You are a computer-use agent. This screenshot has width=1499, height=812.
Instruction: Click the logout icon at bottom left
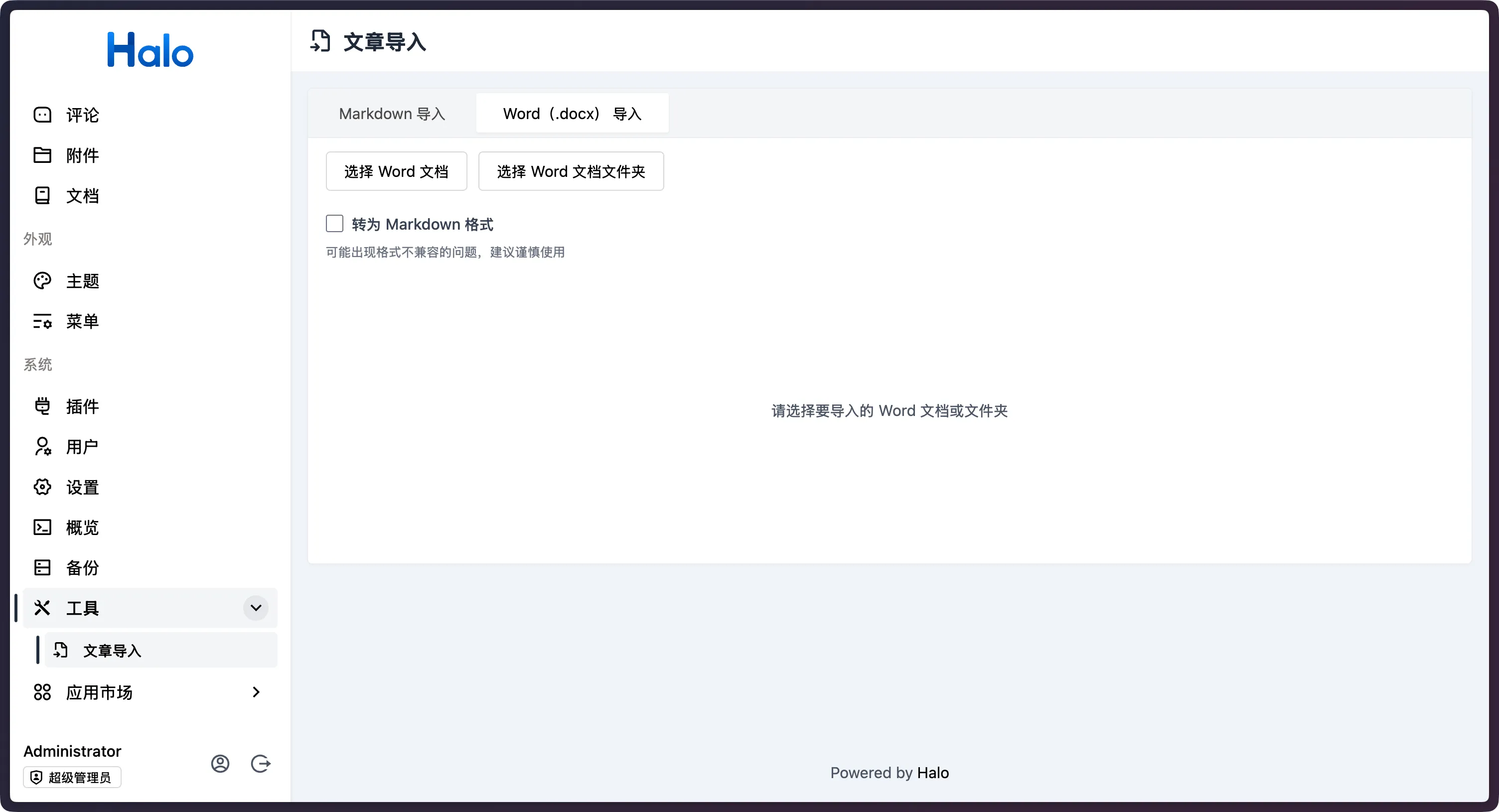[x=260, y=763]
